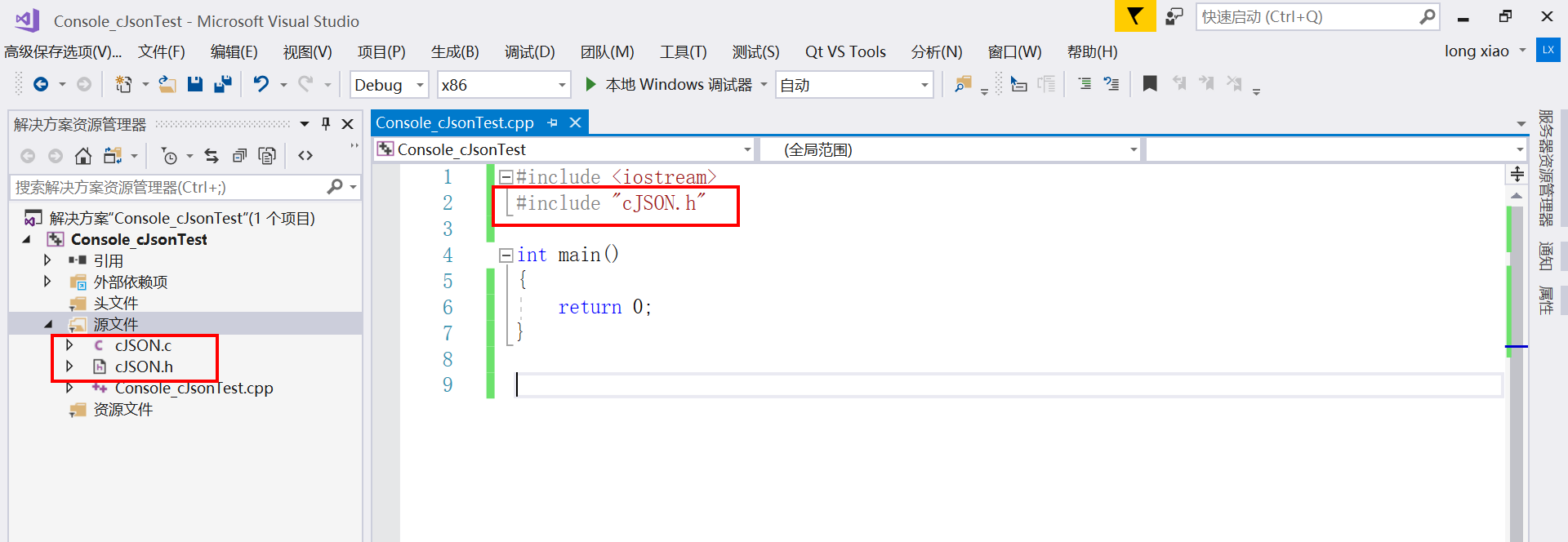Click the LX account avatar icon
Image resolution: width=1568 pixels, height=542 pixels.
click(1548, 50)
